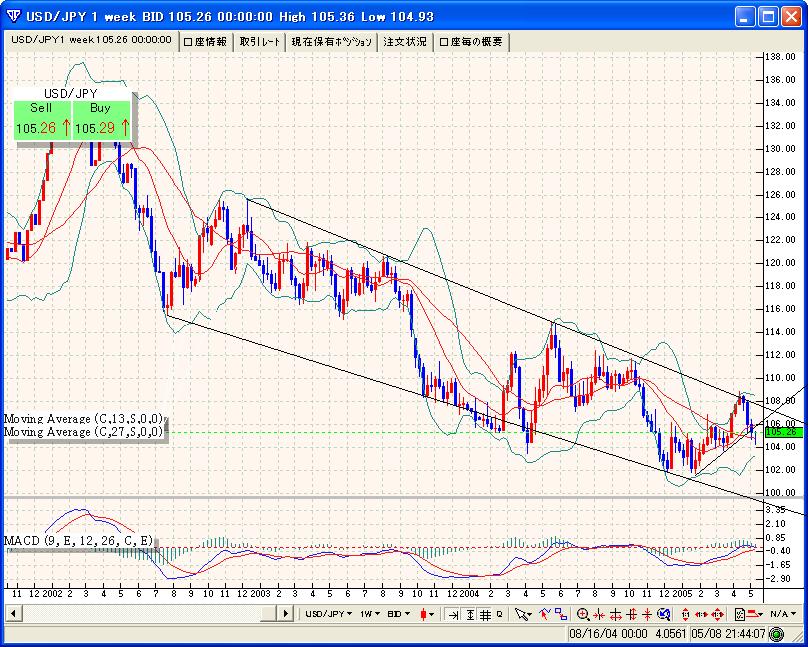Click the scroll-to-end chart icon

click(x=453, y=614)
